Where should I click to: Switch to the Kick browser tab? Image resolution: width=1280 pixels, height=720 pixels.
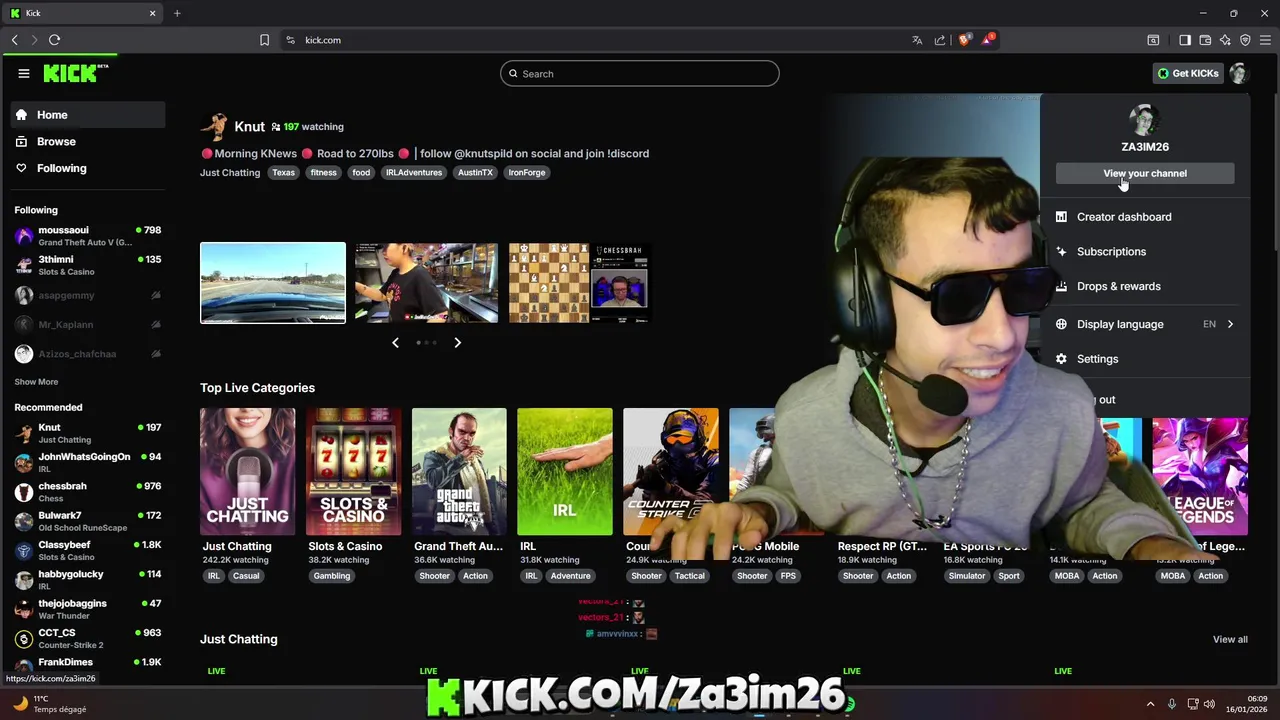tap(82, 13)
